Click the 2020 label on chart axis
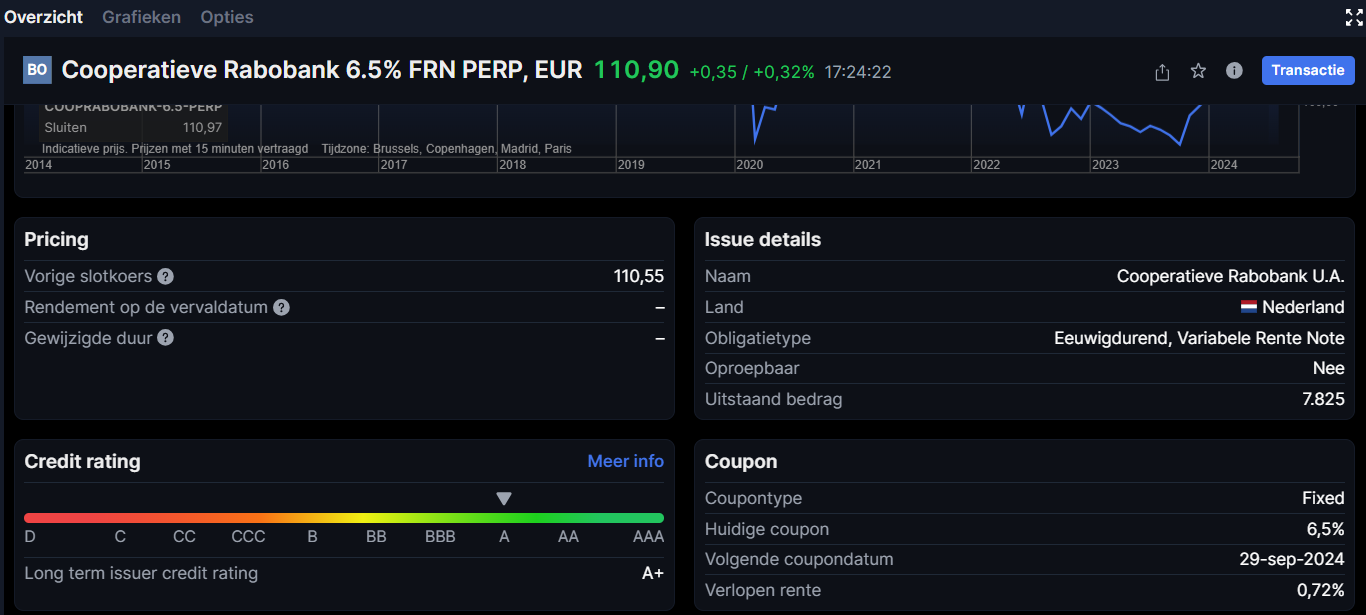 (749, 165)
